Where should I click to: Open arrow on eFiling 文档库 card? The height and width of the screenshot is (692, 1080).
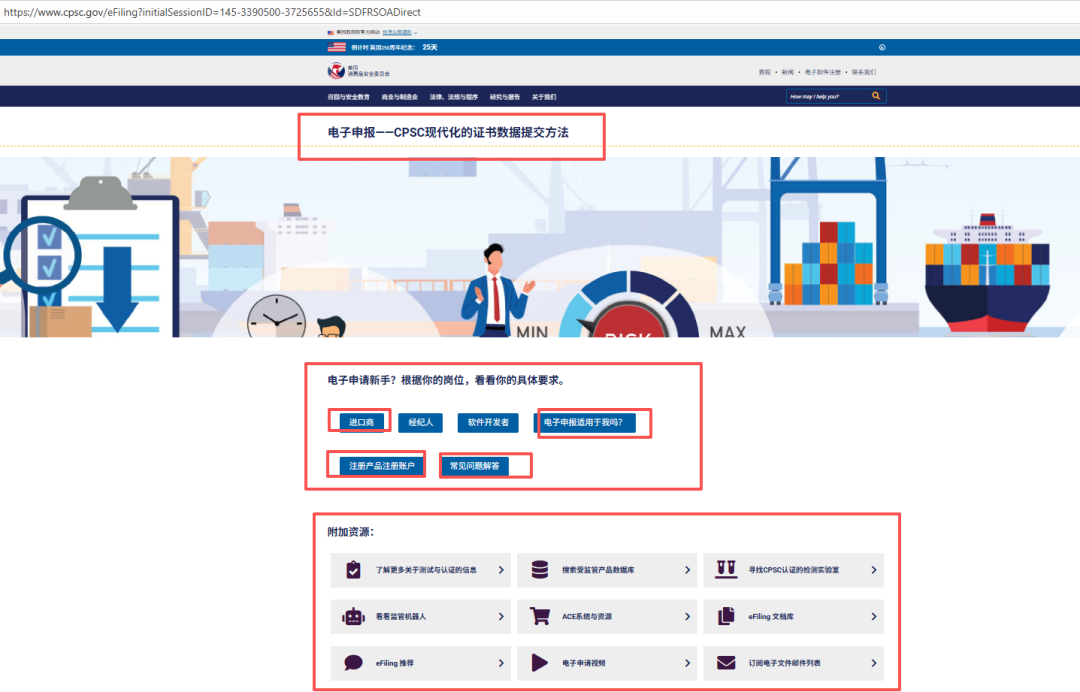[874, 617]
